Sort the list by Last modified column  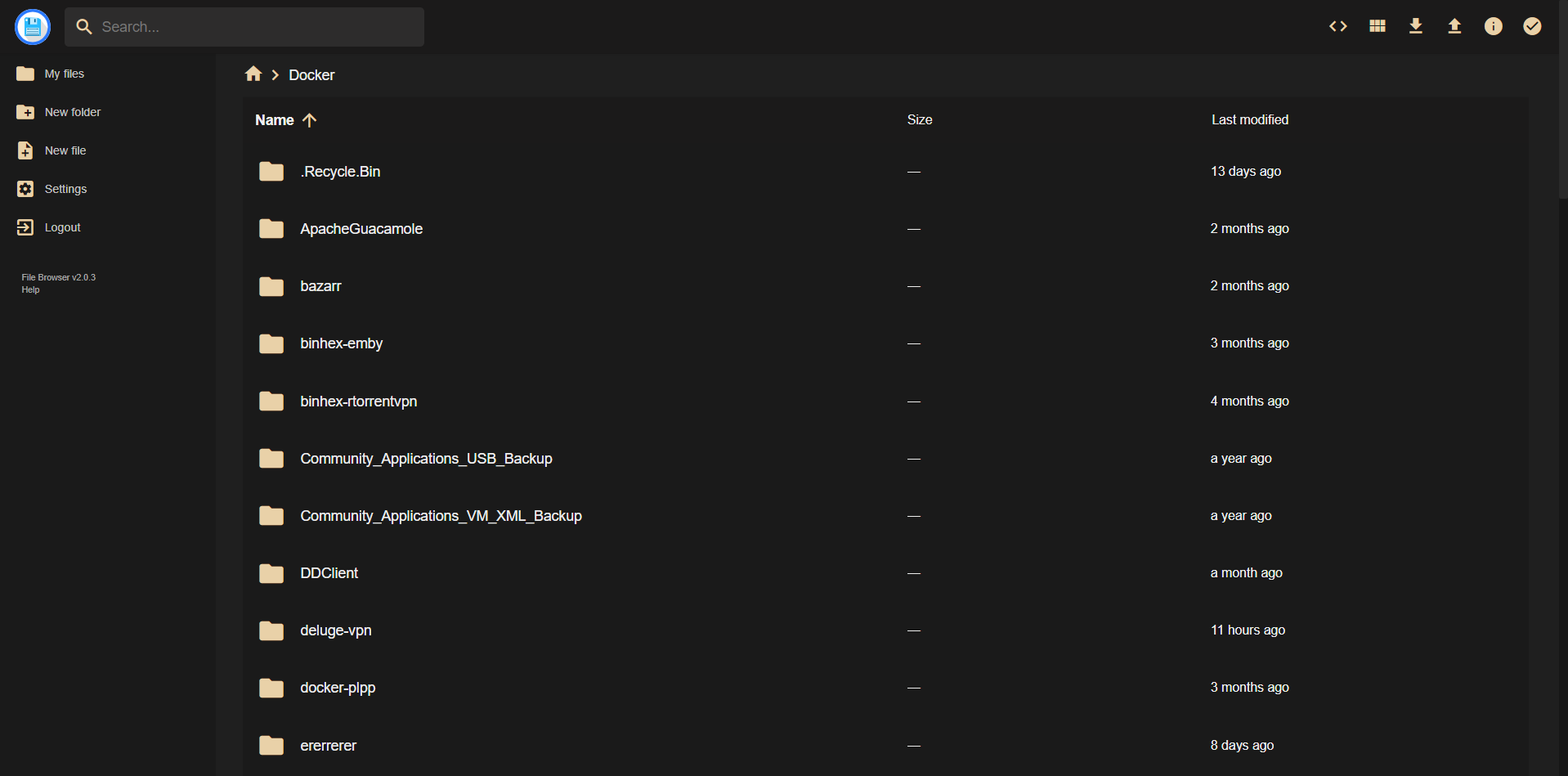tap(1249, 120)
